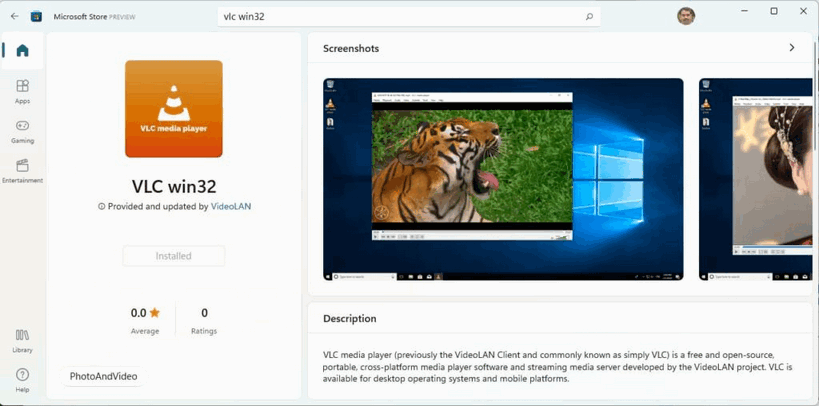Screen dimensions: 819x406
Task: Click the Microsoft Store logo icon
Action: point(36,16)
